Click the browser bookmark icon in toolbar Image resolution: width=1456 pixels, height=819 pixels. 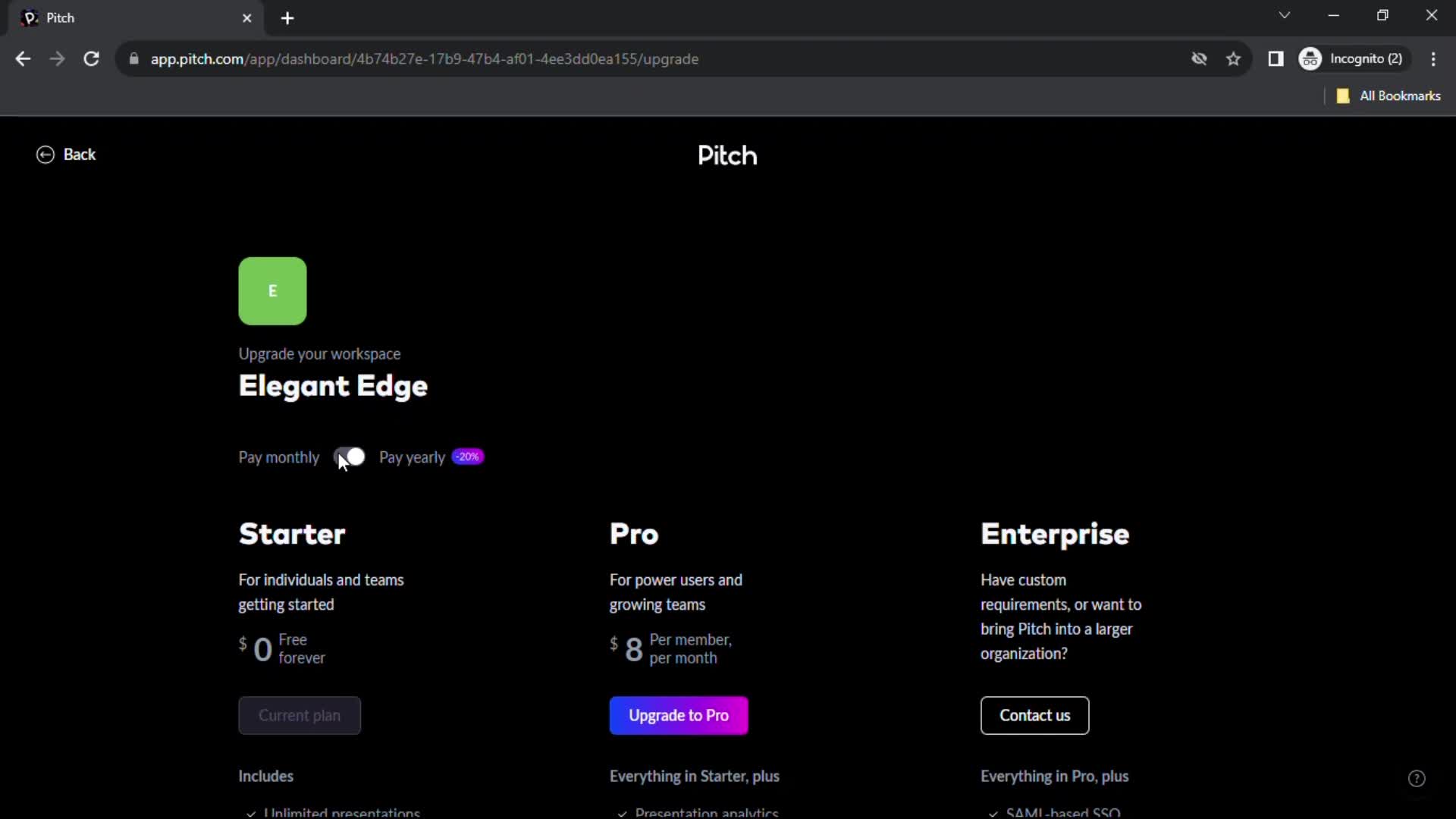point(1234,58)
